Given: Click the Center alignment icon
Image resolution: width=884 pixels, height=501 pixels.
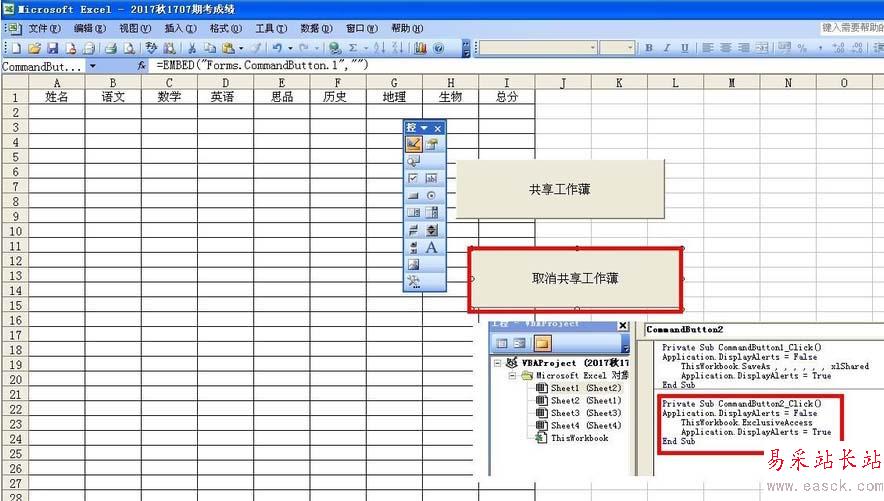Looking at the screenshot, I should click(x=726, y=48).
